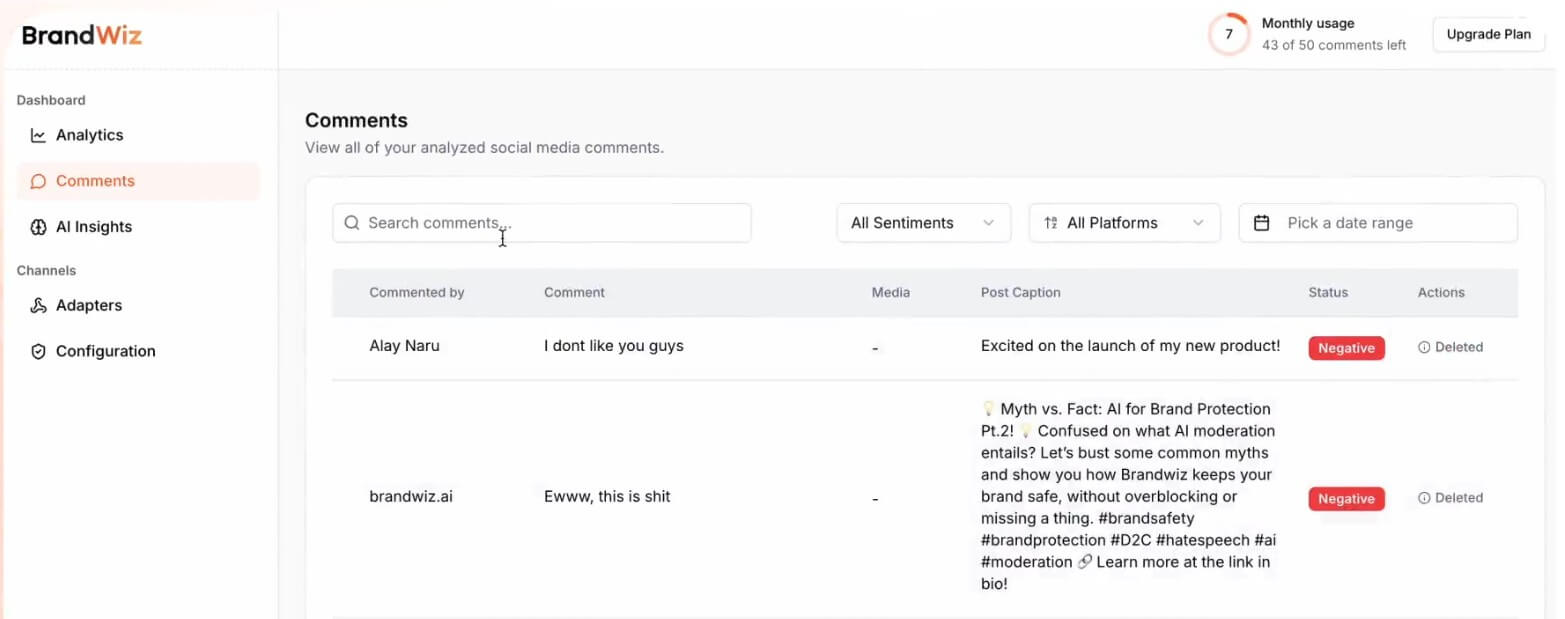Screen dimensions: 1565x619
Task: Click the Dashboard section label
Action: pos(51,100)
